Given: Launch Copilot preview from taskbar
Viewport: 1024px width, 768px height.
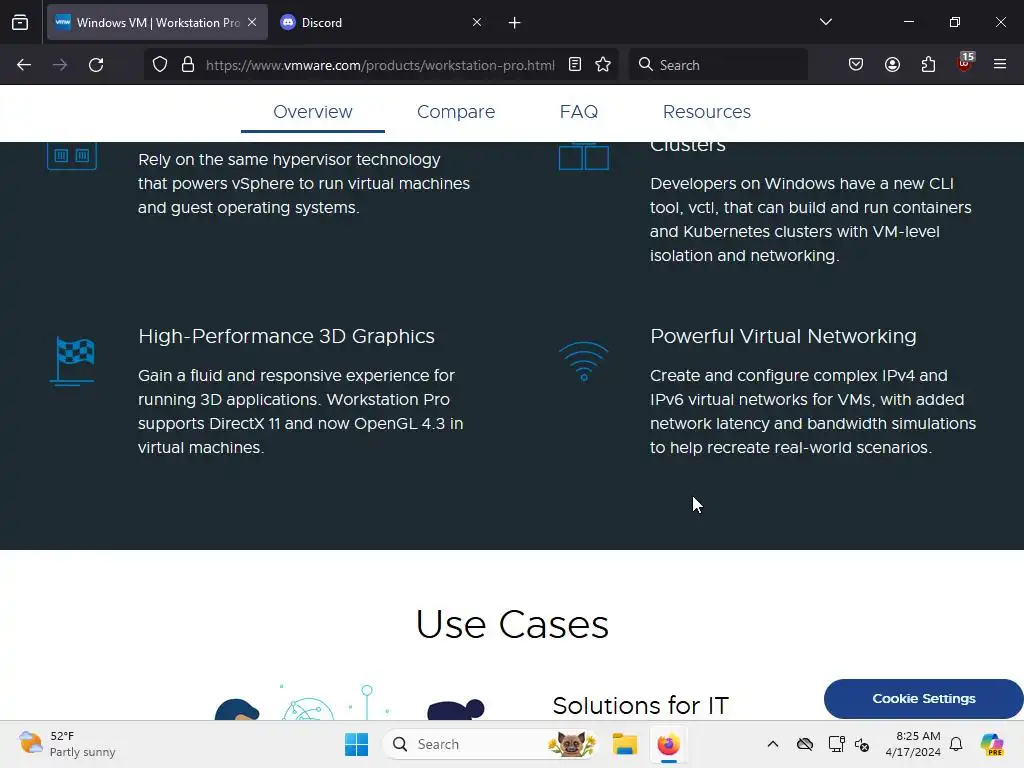Looking at the screenshot, I should (x=992, y=744).
